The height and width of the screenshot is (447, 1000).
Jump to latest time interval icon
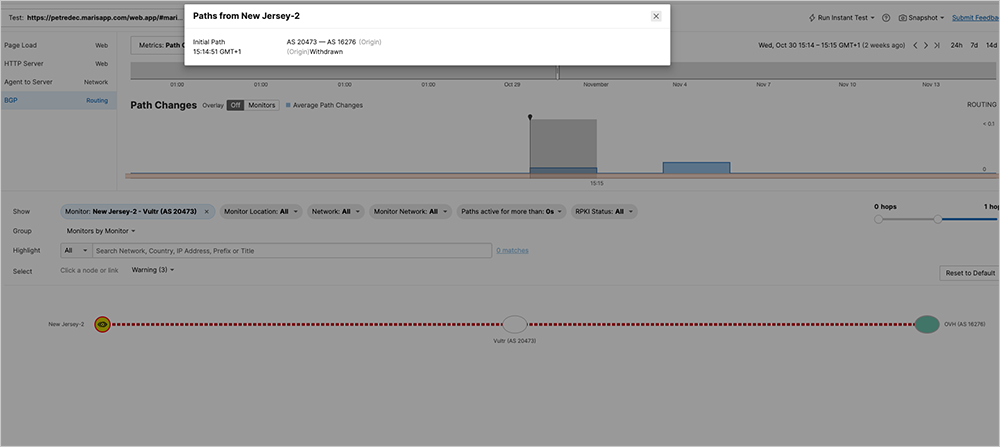coord(937,45)
